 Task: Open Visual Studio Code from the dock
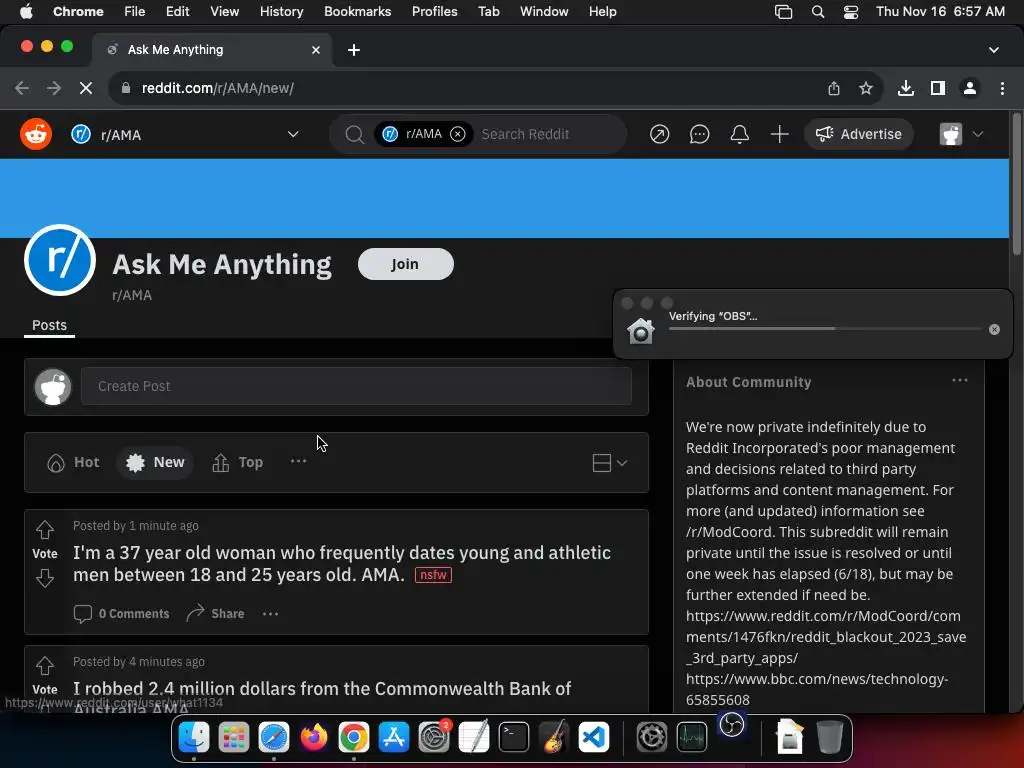[594, 738]
